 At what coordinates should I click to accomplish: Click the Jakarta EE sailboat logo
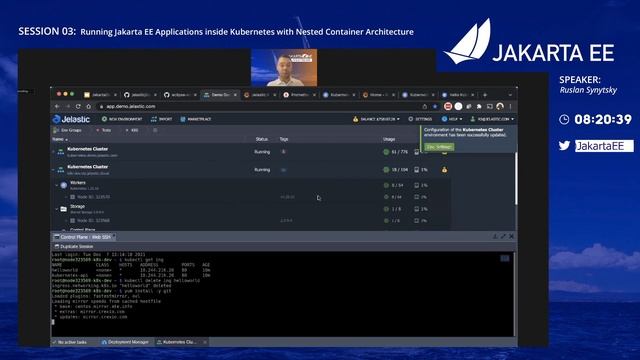click(468, 42)
